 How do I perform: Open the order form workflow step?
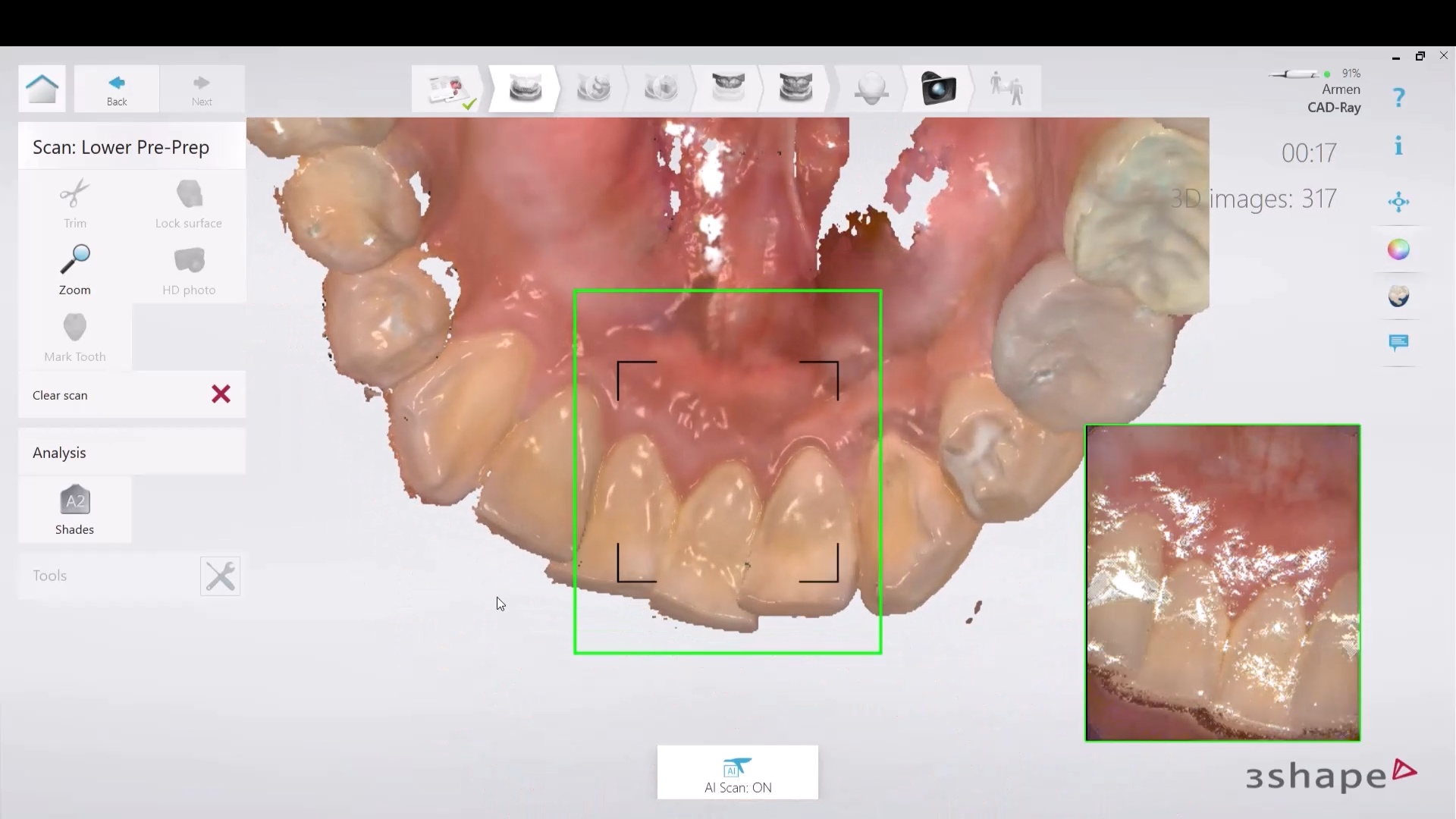click(x=450, y=89)
